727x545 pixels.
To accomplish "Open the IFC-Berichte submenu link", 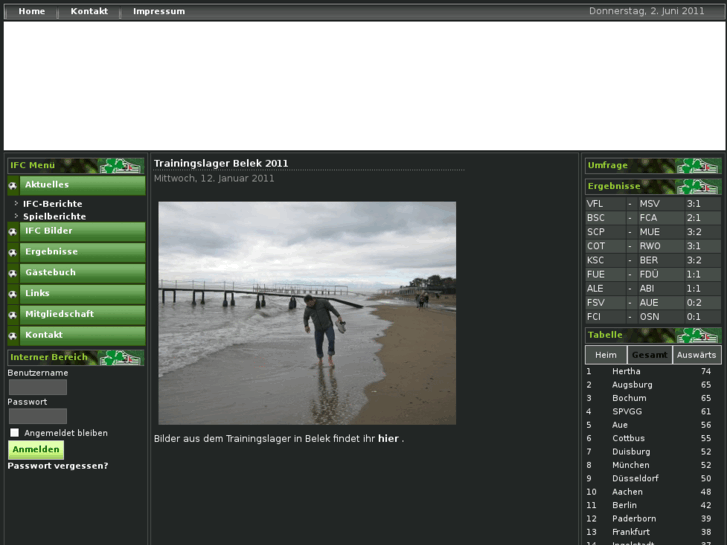I will [53, 204].
